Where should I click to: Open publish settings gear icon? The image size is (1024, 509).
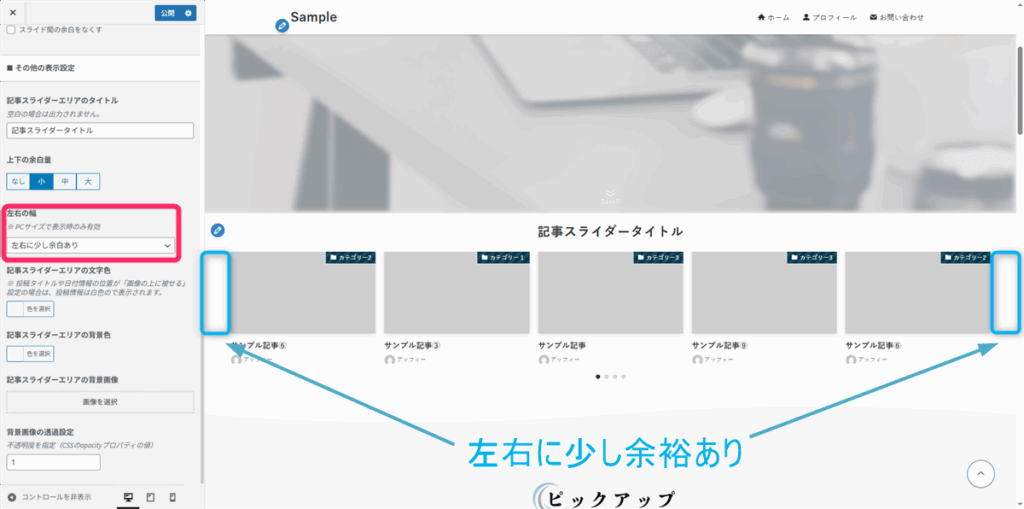click(189, 13)
